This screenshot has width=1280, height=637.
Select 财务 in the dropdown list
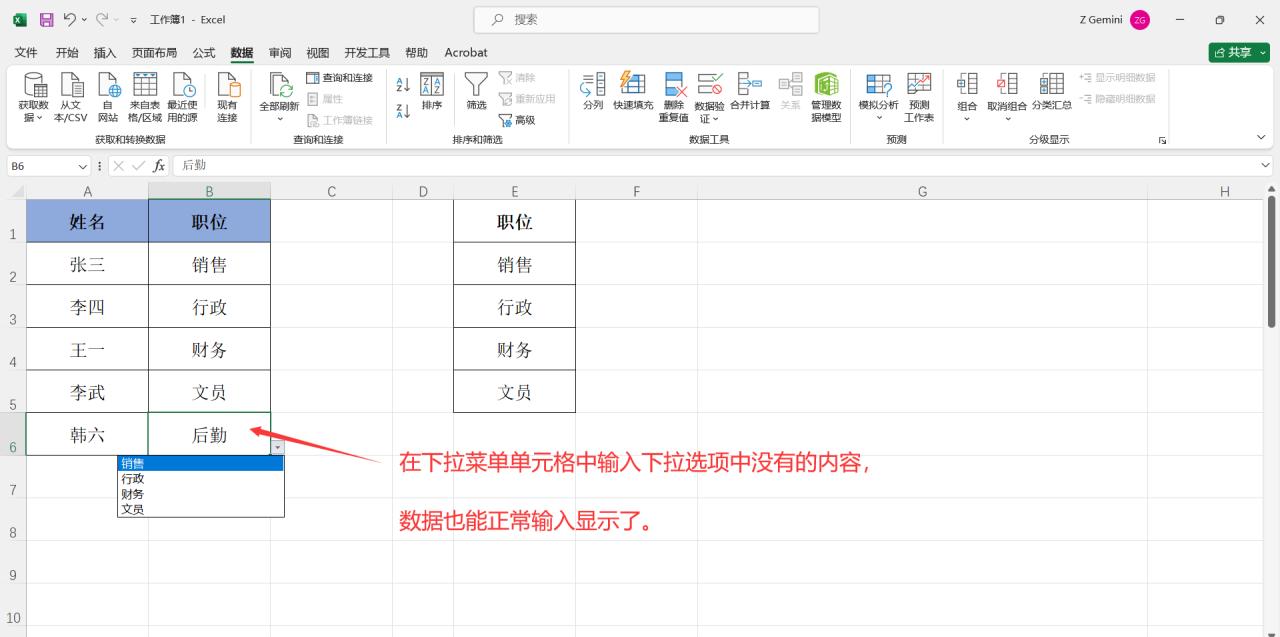coord(200,494)
